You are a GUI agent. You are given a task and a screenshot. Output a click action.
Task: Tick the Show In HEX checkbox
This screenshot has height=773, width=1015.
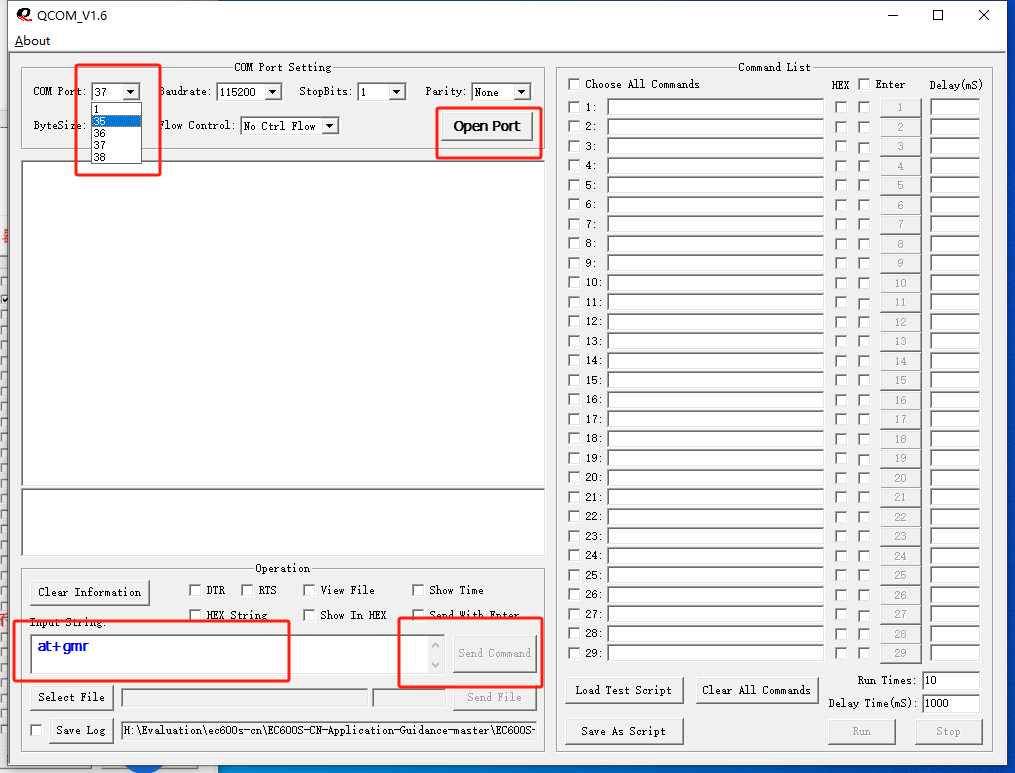309,615
